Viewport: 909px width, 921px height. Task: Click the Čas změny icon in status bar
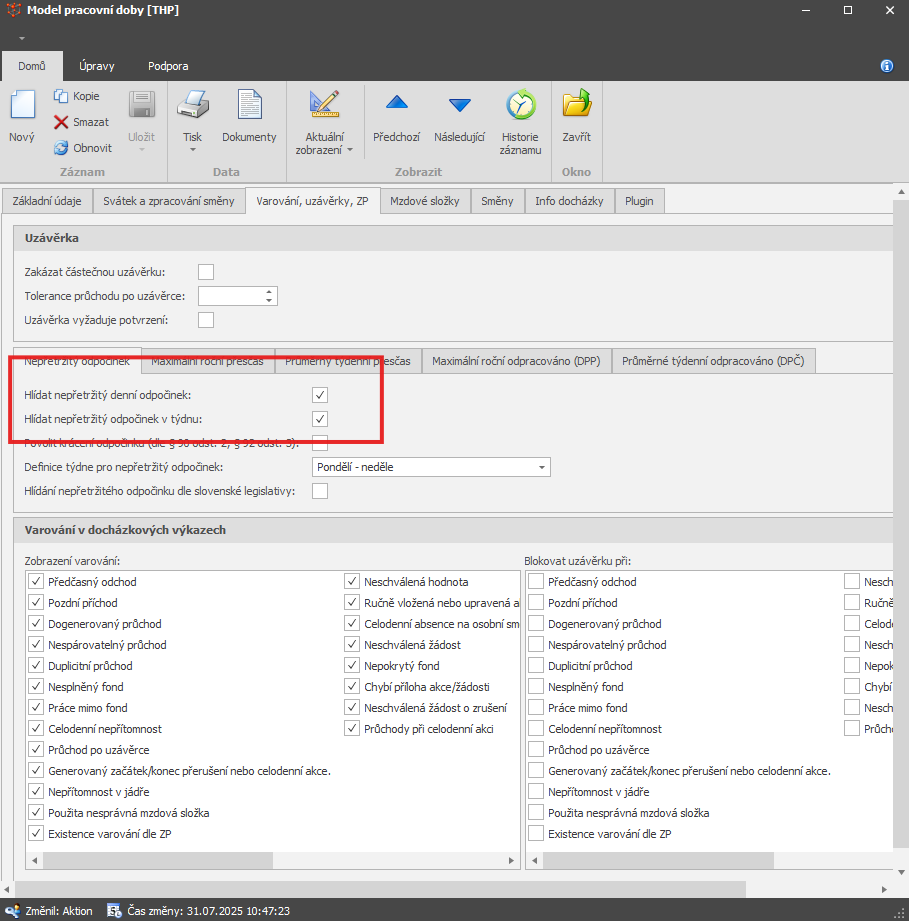point(114,911)
